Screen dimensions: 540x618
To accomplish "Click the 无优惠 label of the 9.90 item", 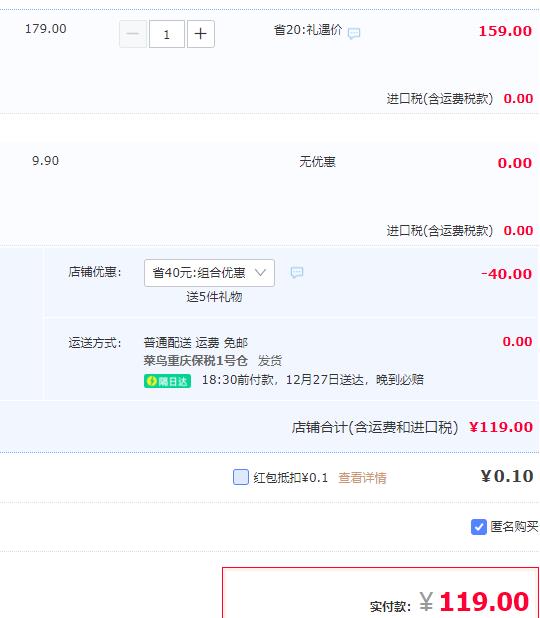I will click(x=317, y=162).
